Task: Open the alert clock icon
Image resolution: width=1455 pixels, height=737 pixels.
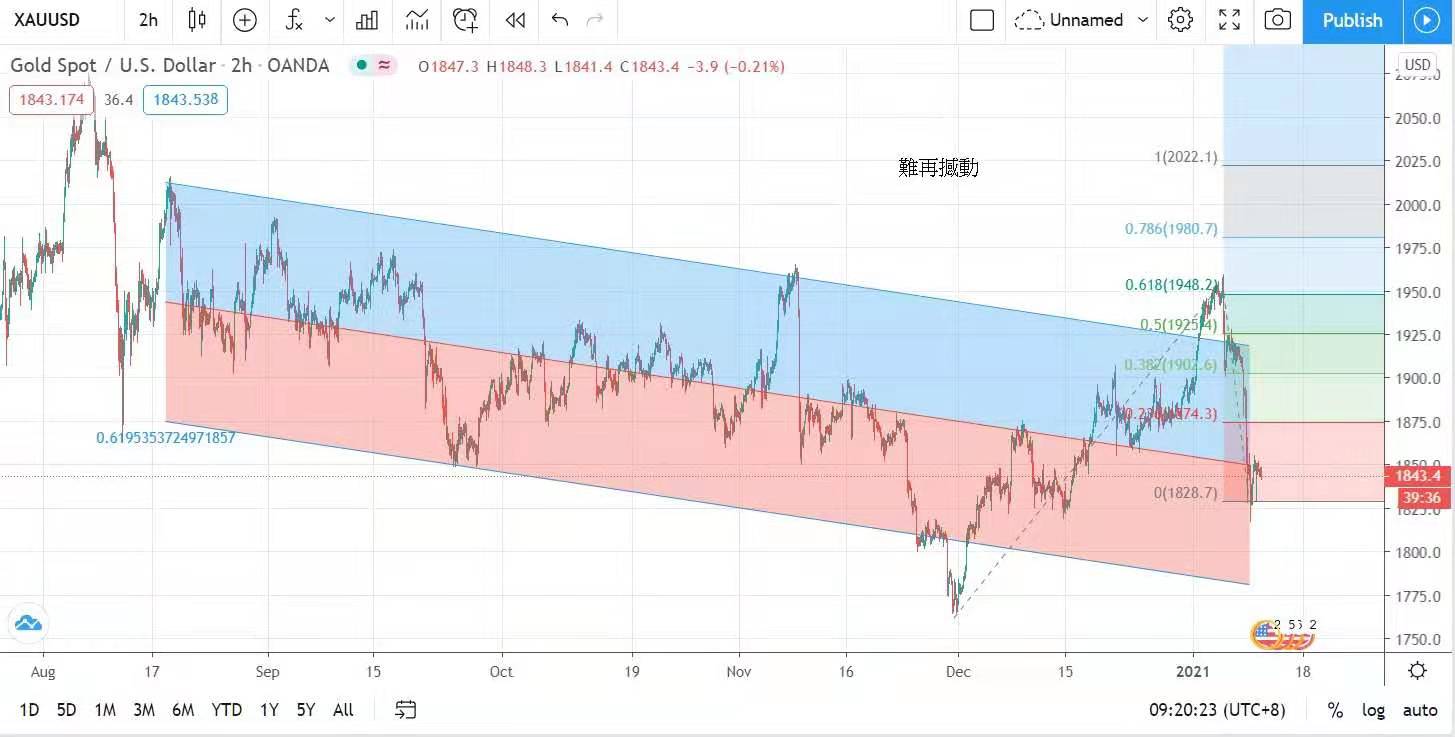Action: [465, 20]
